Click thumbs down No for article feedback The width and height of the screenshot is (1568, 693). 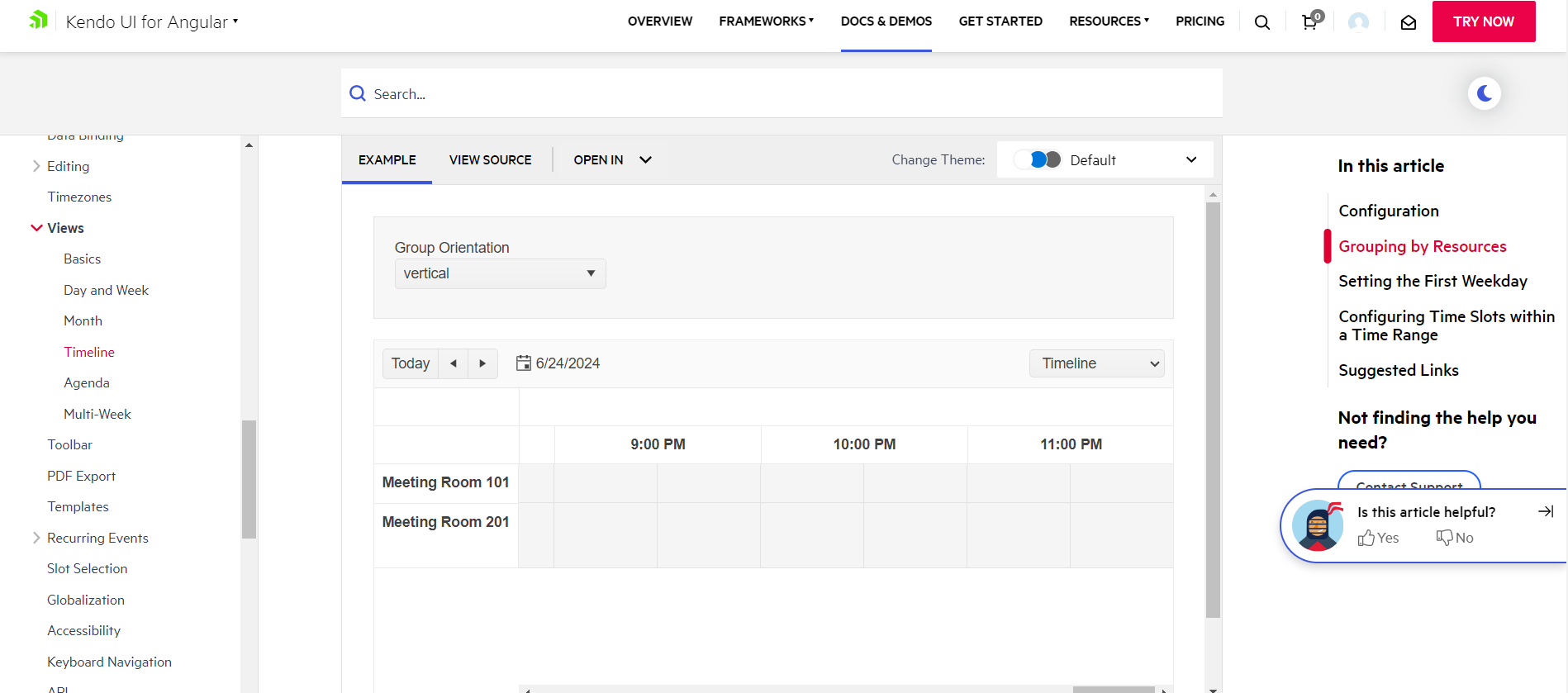tap(1455, 538)
